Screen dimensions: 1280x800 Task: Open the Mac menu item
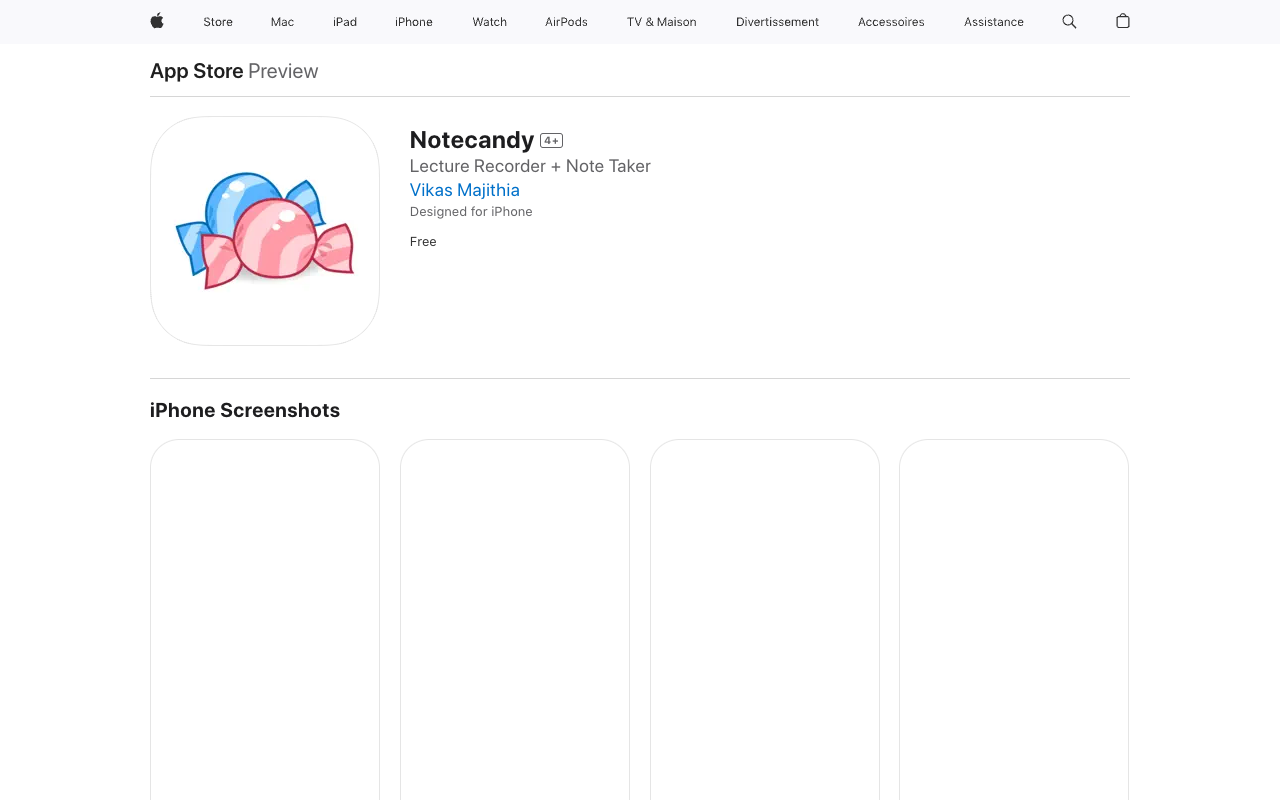(282, 22)
